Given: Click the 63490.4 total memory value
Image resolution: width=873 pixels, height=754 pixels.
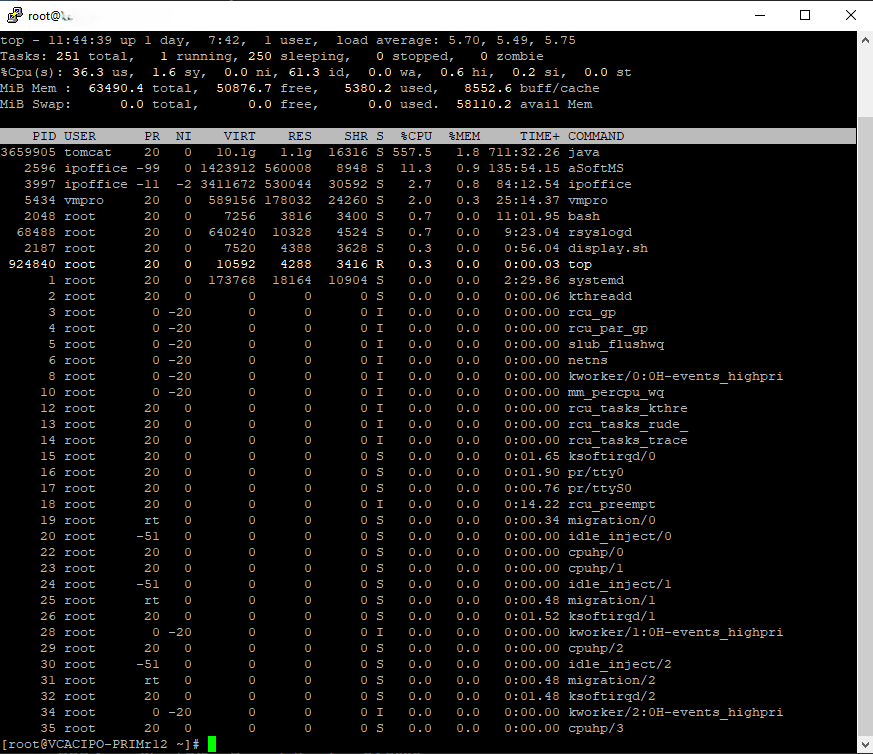Looking at the screenshot, I should click(x=116, y=89).
